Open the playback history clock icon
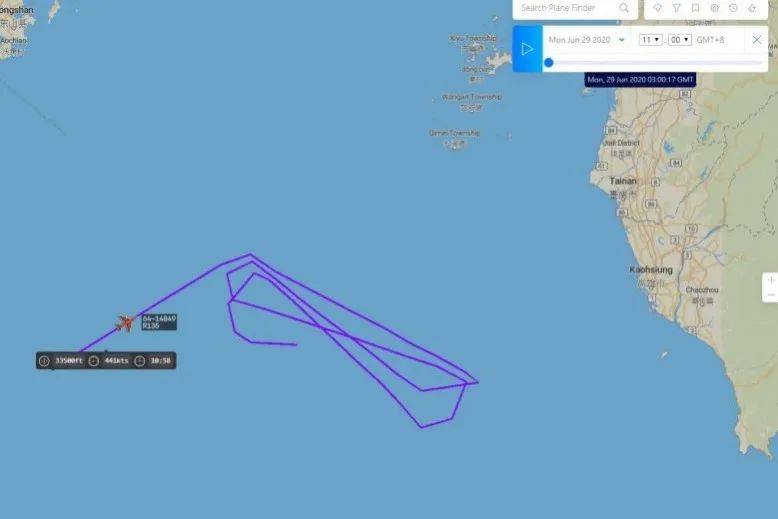 tap(733, 8)
